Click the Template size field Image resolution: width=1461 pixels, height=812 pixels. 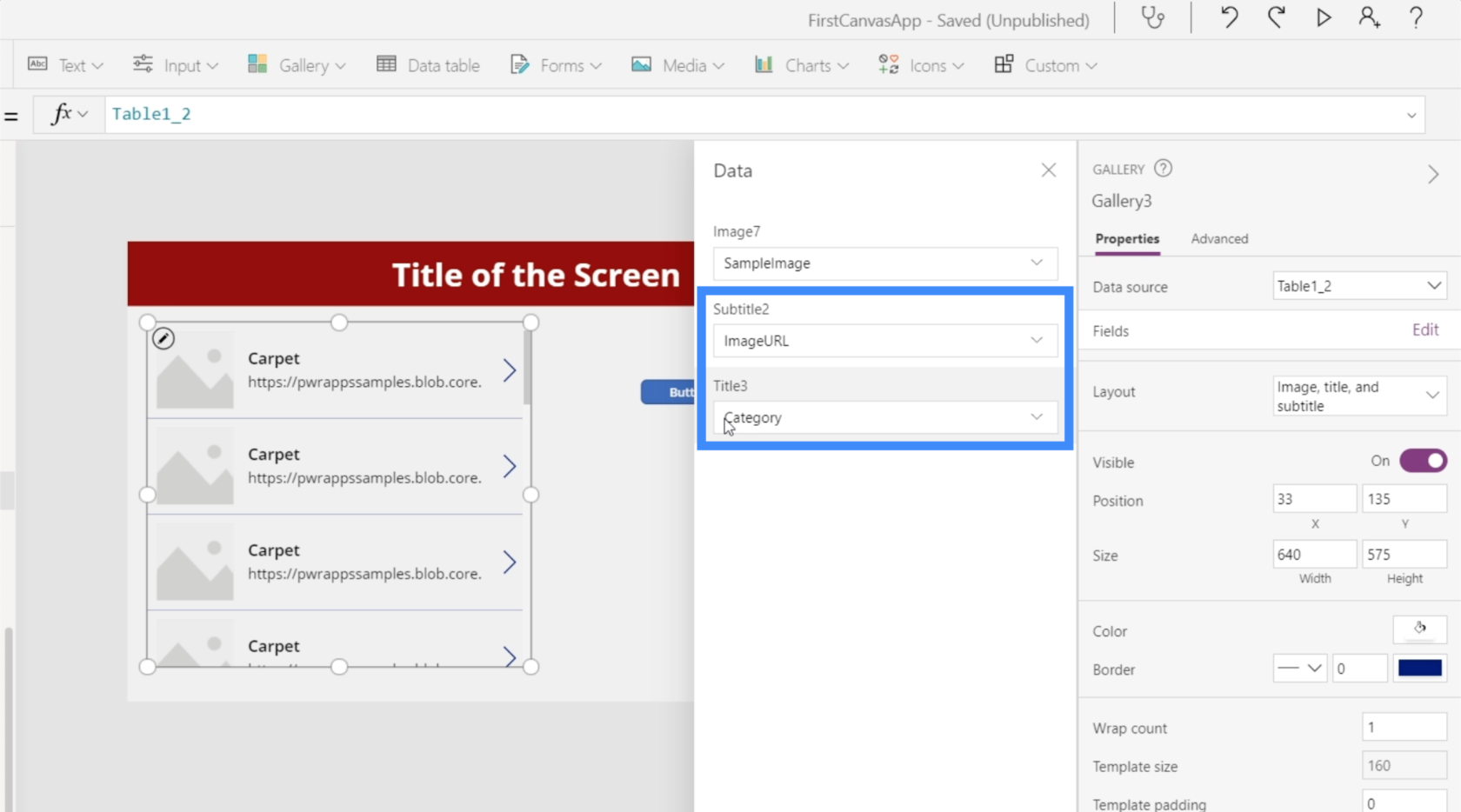point(1404,766)
